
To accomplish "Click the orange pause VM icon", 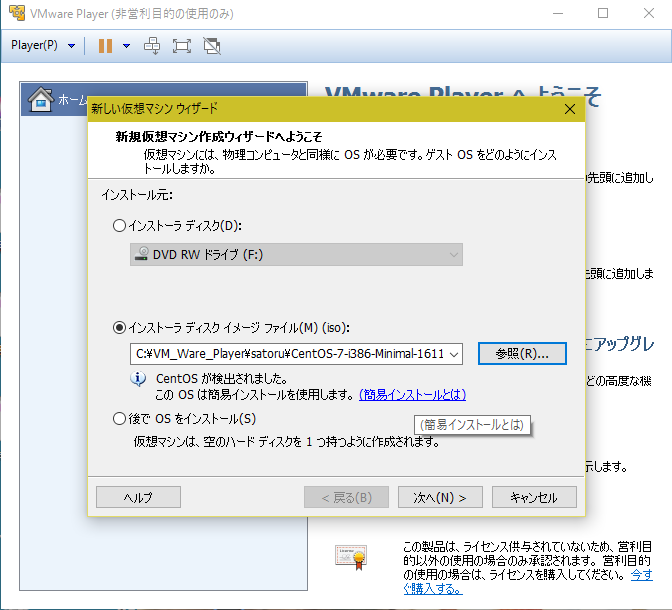I will coord(105,46).
